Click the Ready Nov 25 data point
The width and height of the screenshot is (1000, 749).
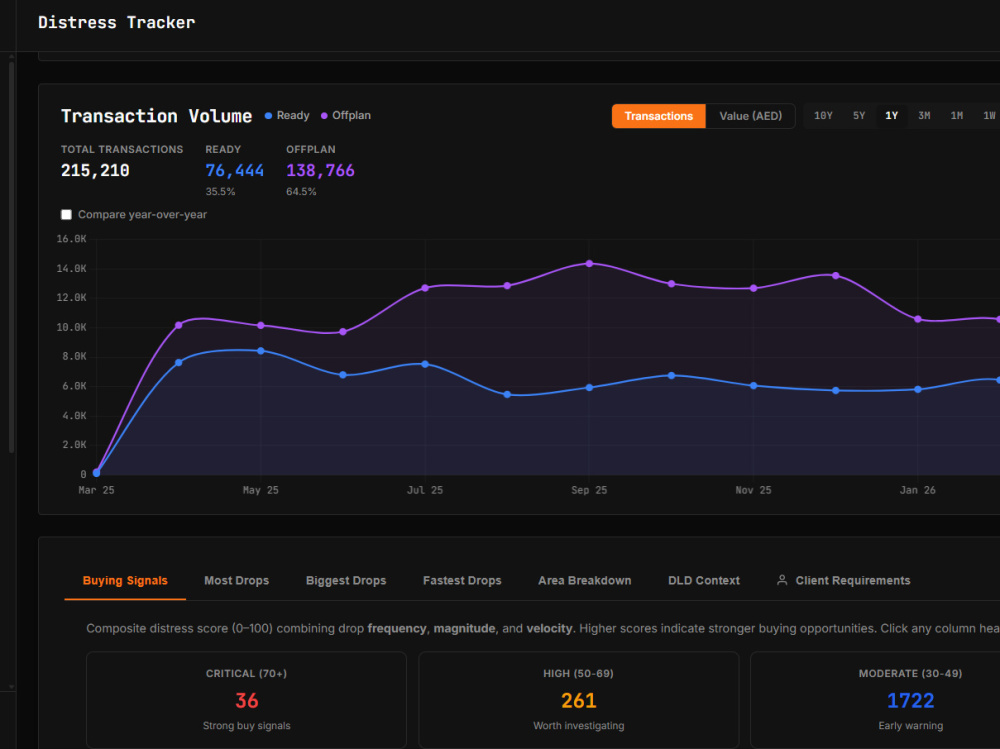pyautogui.click(x=754, y=385)
